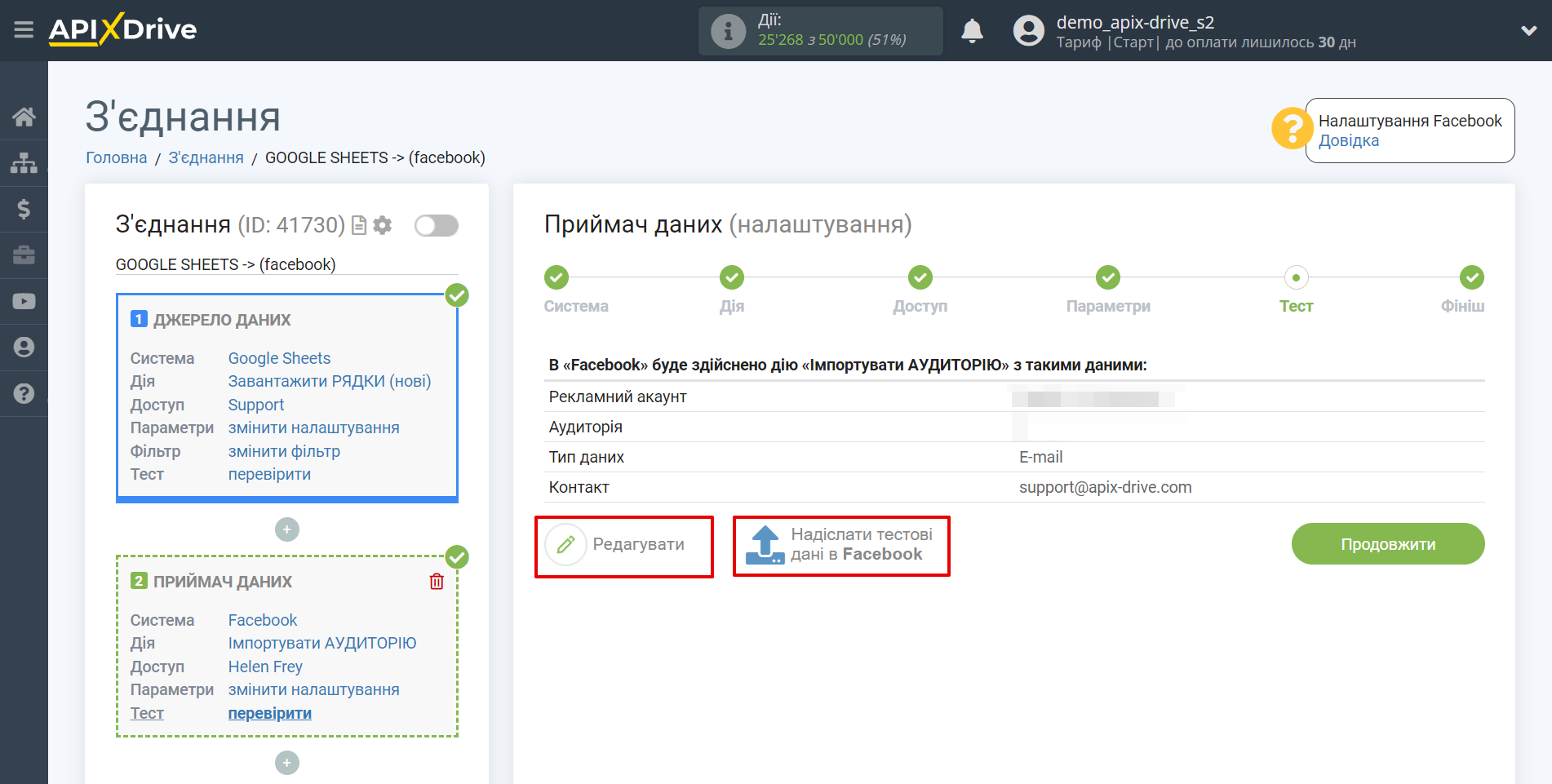Open Google Sheets system link
Viewport: 1552px width, 784px height.
pyautogui.click(x=279, y=358)
